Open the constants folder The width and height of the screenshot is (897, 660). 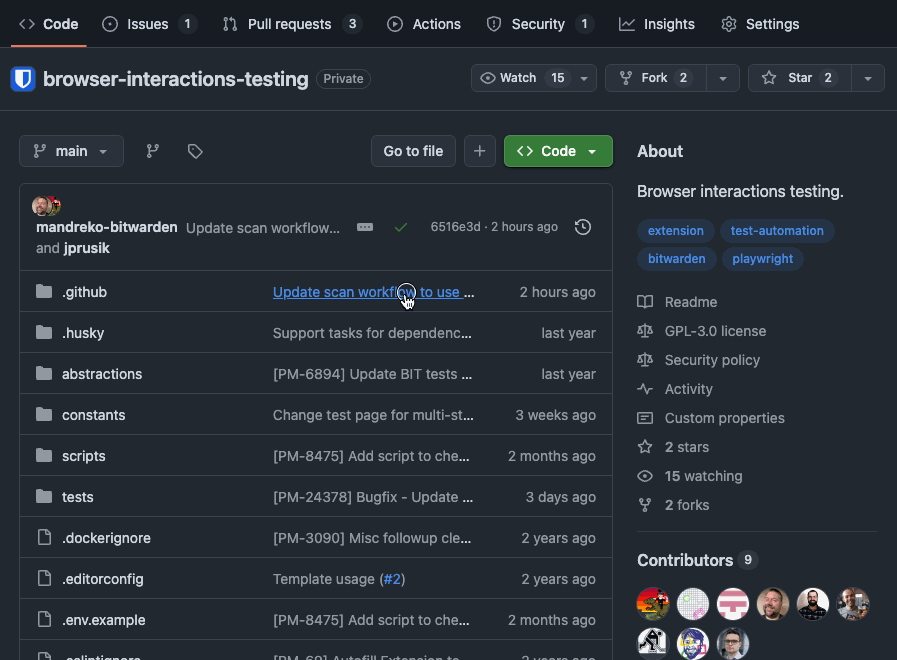click(x=93, y=415)
